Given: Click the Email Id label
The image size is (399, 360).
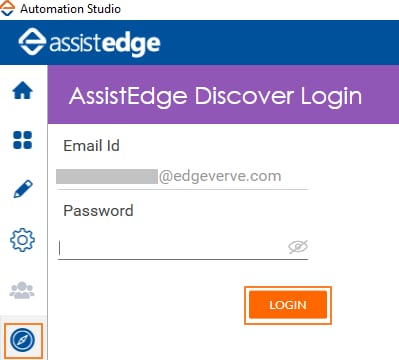Looking at the screenshot, I should [x=91, y=146].
